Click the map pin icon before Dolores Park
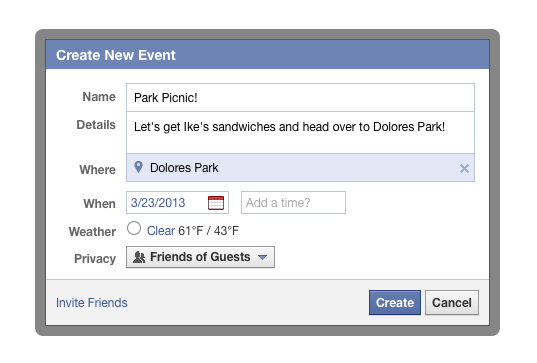Screen dimensions: 537x363 click(138, 167)
